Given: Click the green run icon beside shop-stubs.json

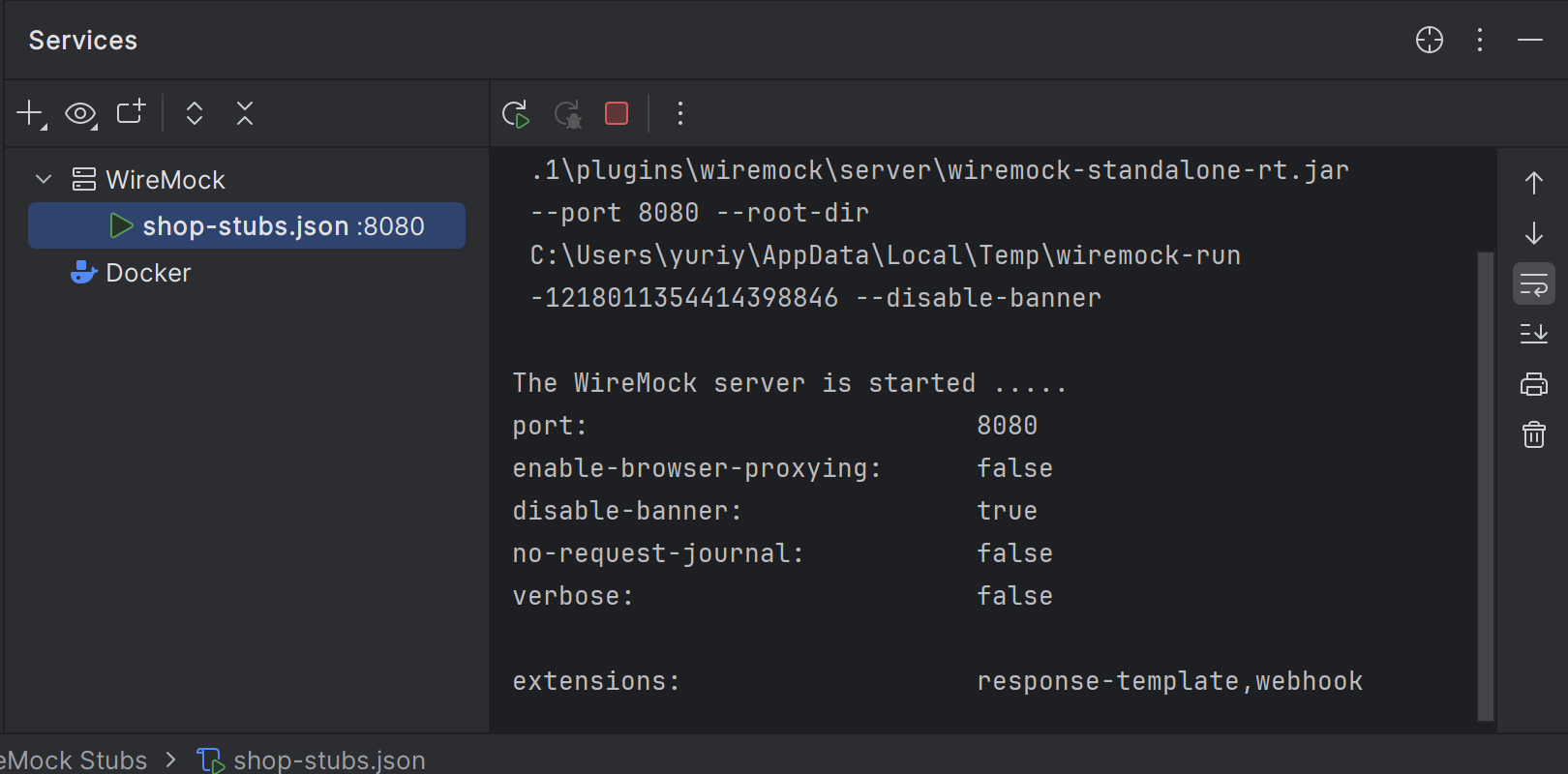Looking at the screenshot, I should pyautogui.click(x=121, y=225).
